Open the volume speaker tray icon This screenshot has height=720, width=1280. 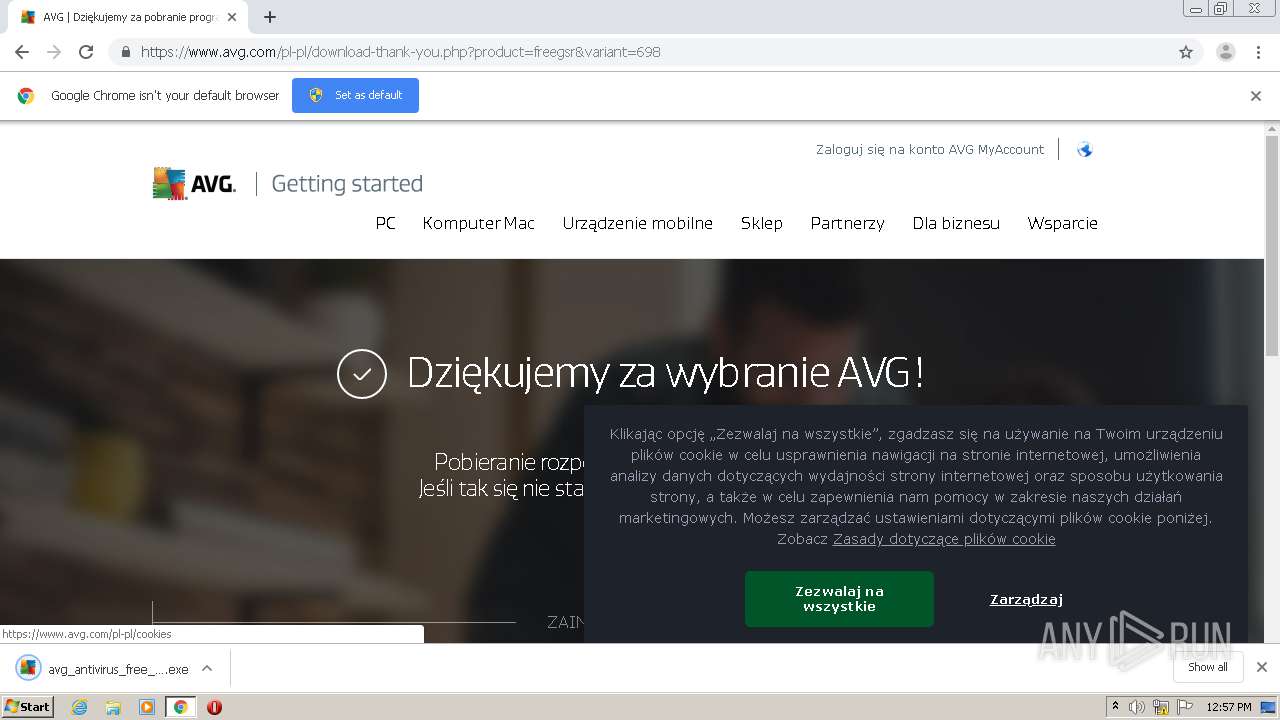pos(1137,707)
